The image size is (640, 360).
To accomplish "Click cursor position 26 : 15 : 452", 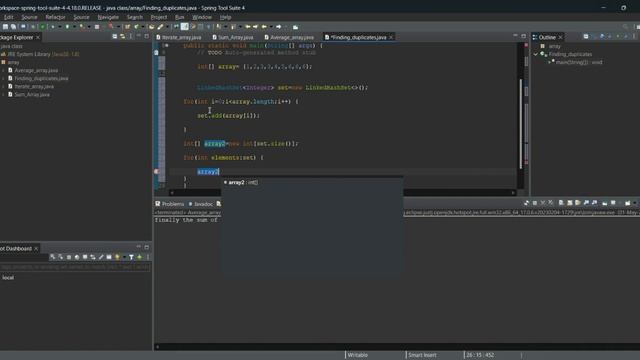I will pos(480,355).
